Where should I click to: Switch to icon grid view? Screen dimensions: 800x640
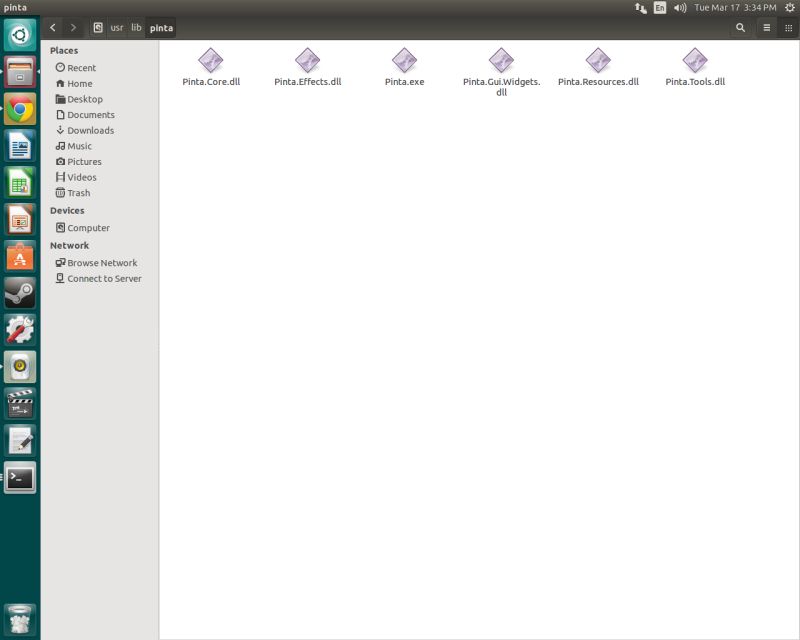789,28
